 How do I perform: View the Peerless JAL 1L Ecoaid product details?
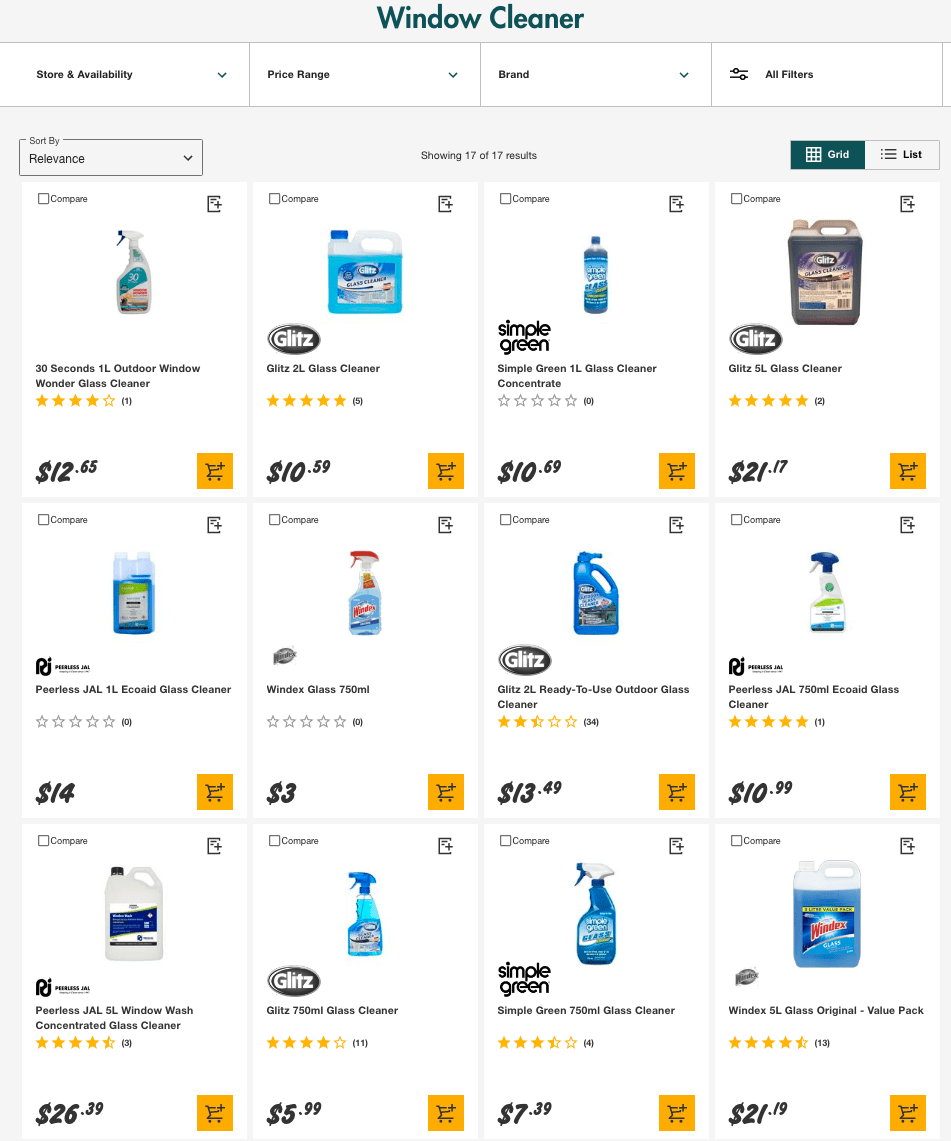[x=134, y=689]
